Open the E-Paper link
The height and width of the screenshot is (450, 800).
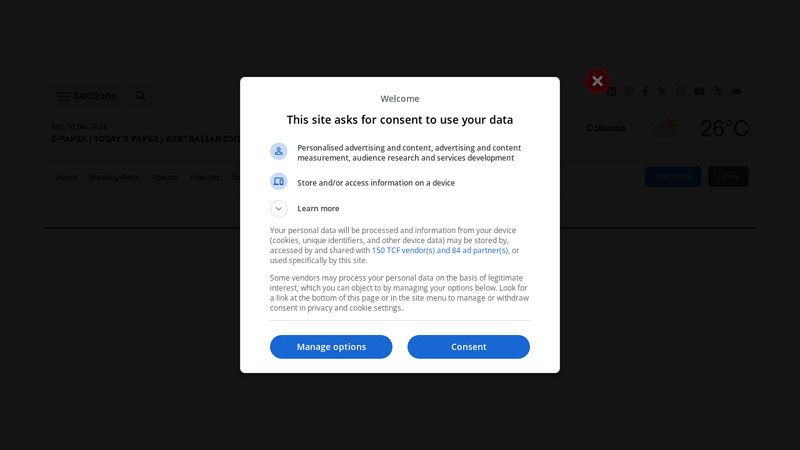pyautogui.click(x=68, y=139)
